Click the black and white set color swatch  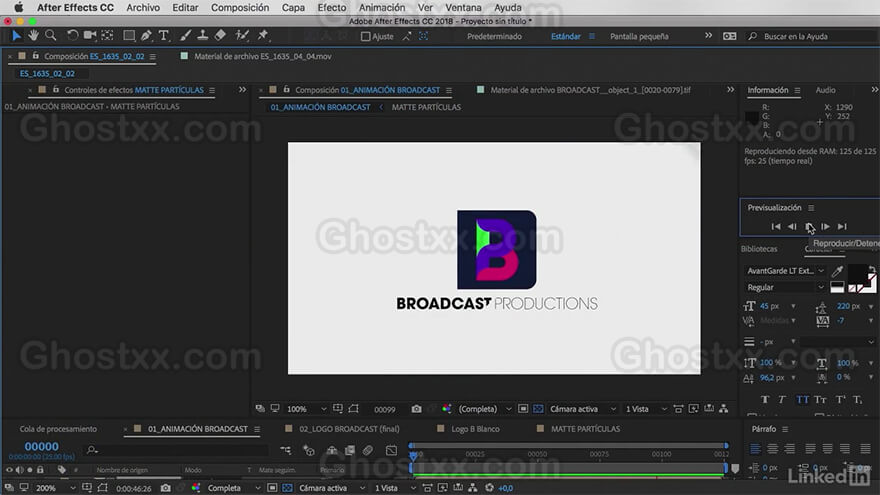point(837,287)
